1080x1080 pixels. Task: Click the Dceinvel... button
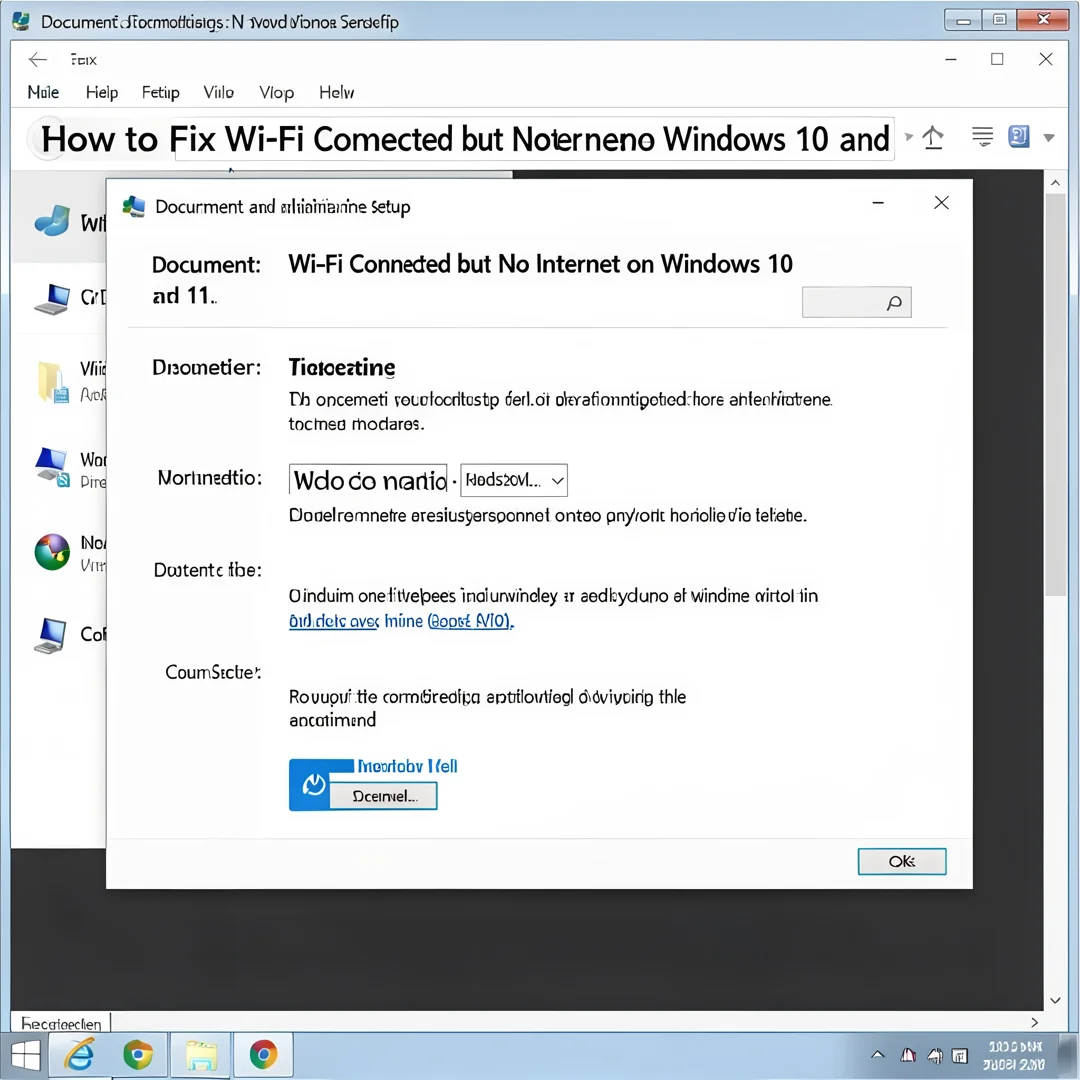(x=384, y=796)
